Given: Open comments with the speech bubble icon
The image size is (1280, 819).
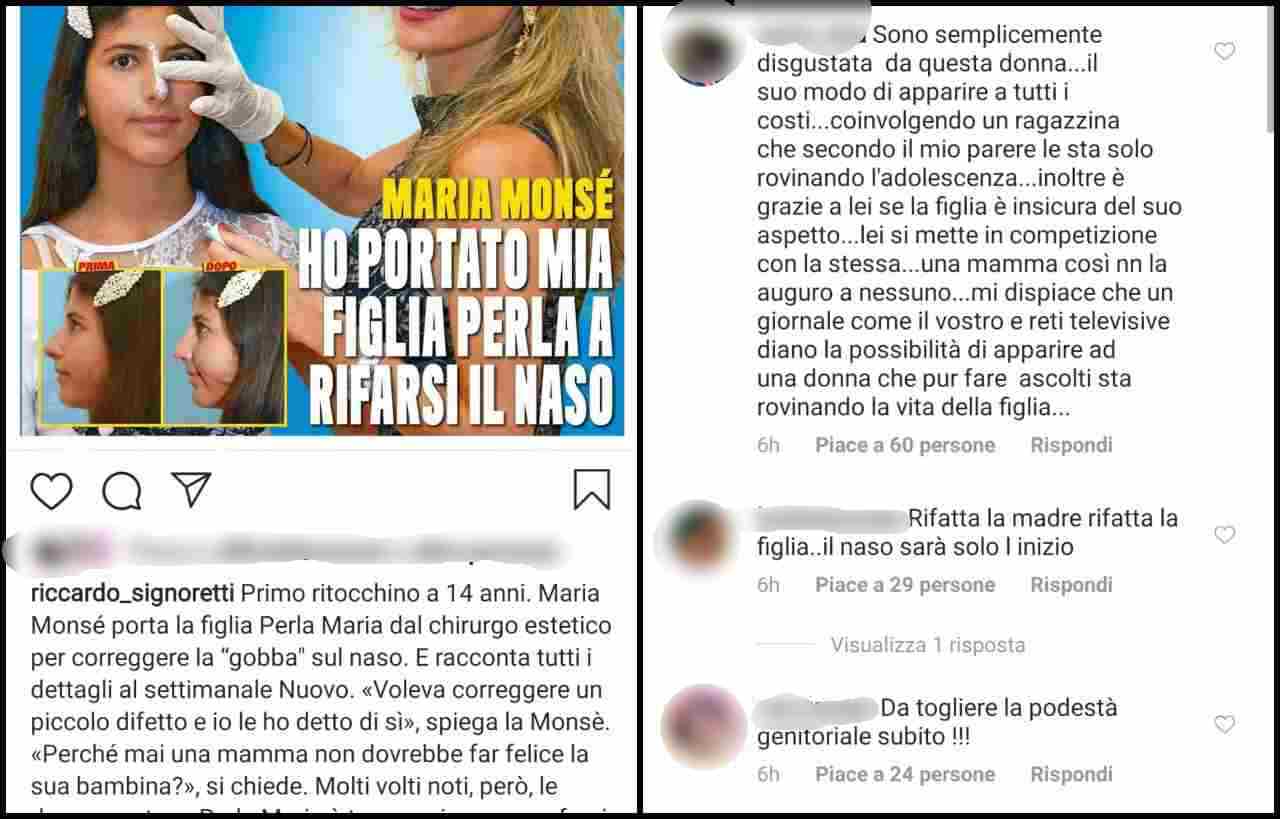Looking at the screenshot, I should point(121,490).
